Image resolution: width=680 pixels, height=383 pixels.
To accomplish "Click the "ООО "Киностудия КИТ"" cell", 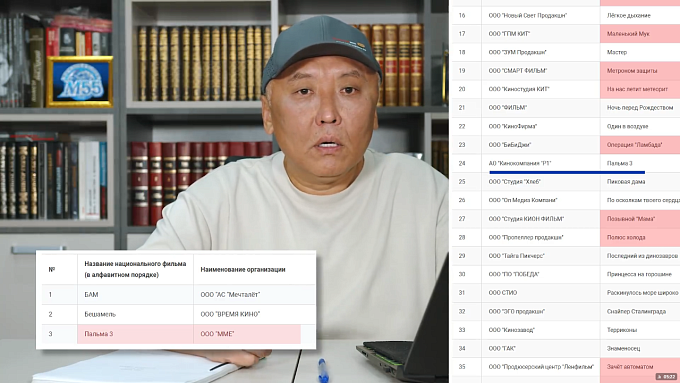I will (540, 89).
